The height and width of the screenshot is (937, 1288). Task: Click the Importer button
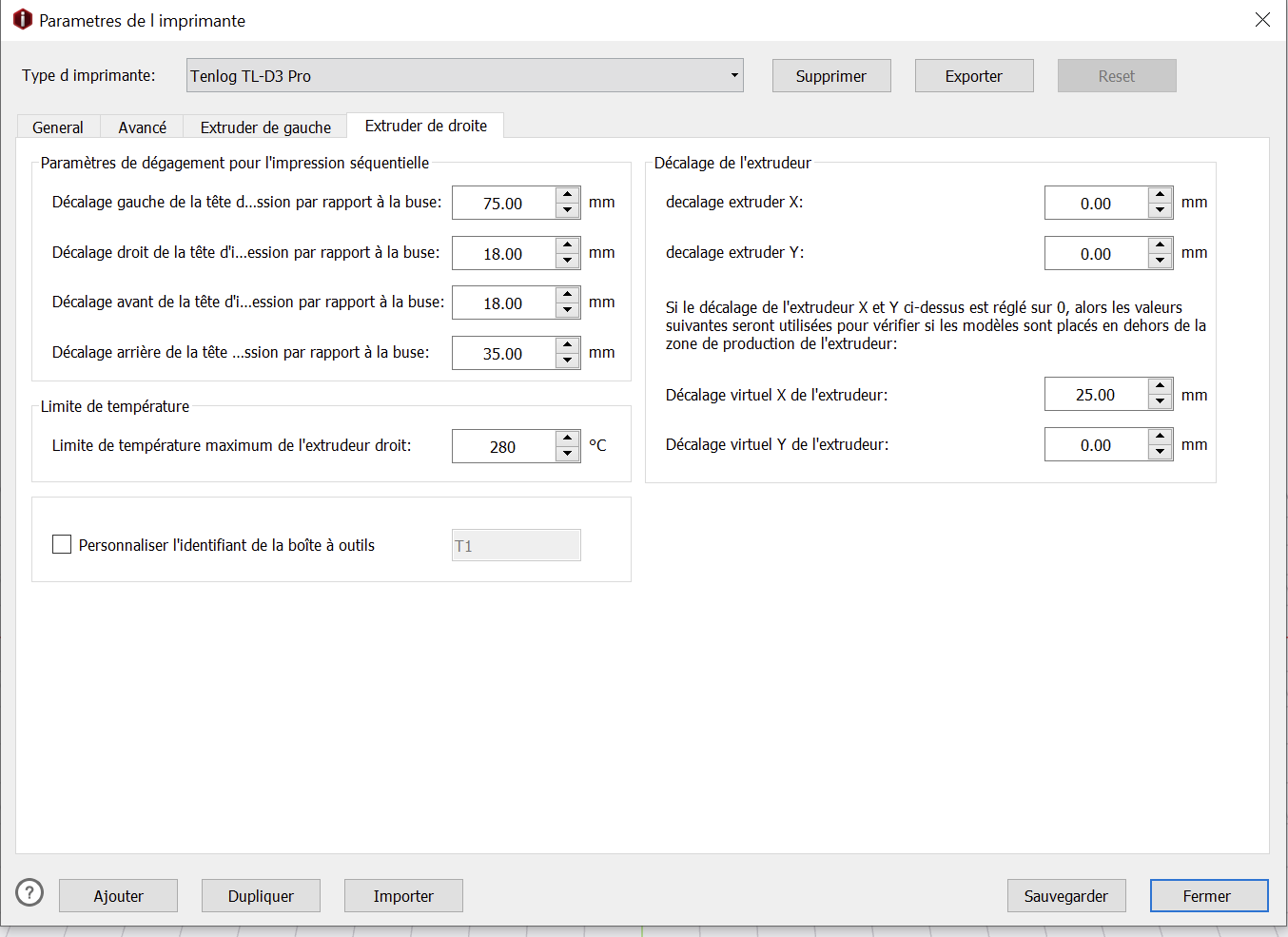point(403,896)
